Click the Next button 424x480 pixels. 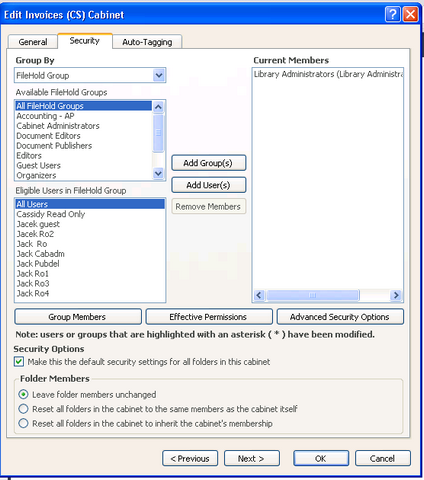pos(252,459)
